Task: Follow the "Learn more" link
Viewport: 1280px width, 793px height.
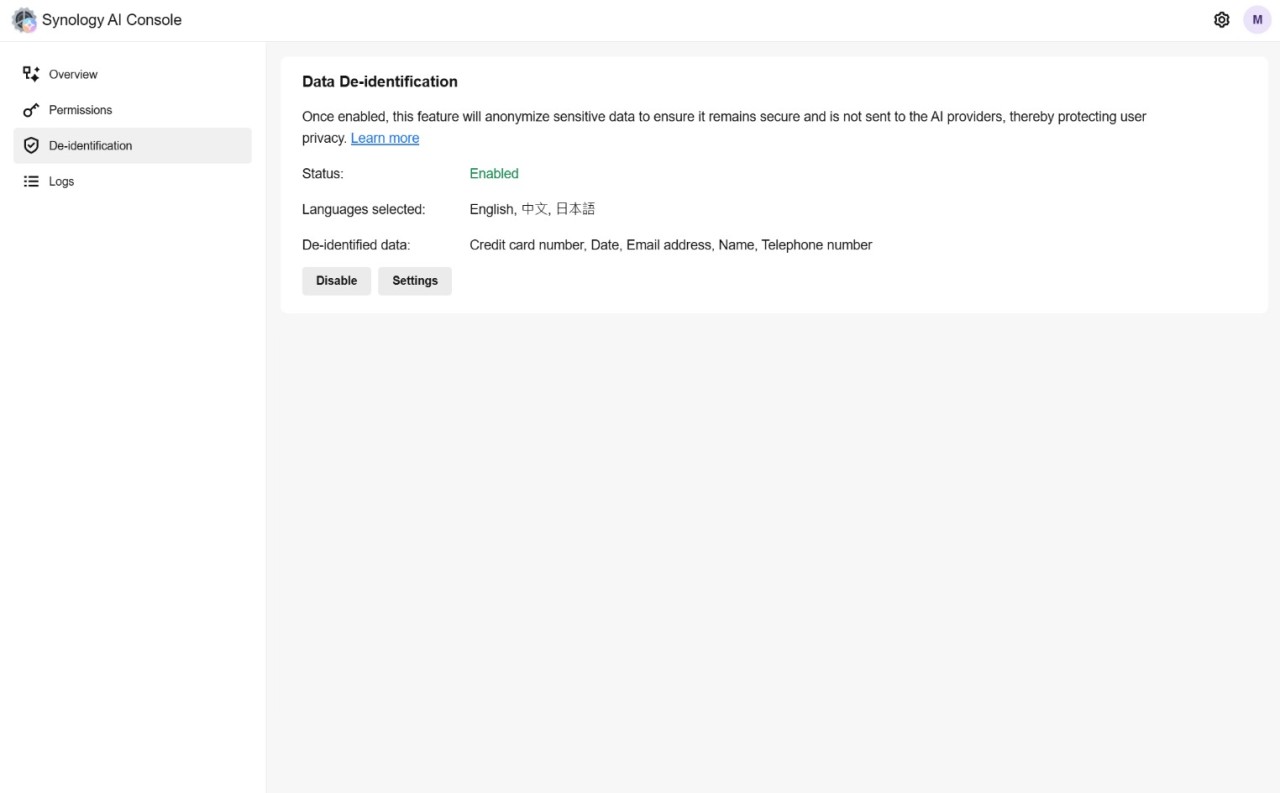Action: [x=384, y=139]
